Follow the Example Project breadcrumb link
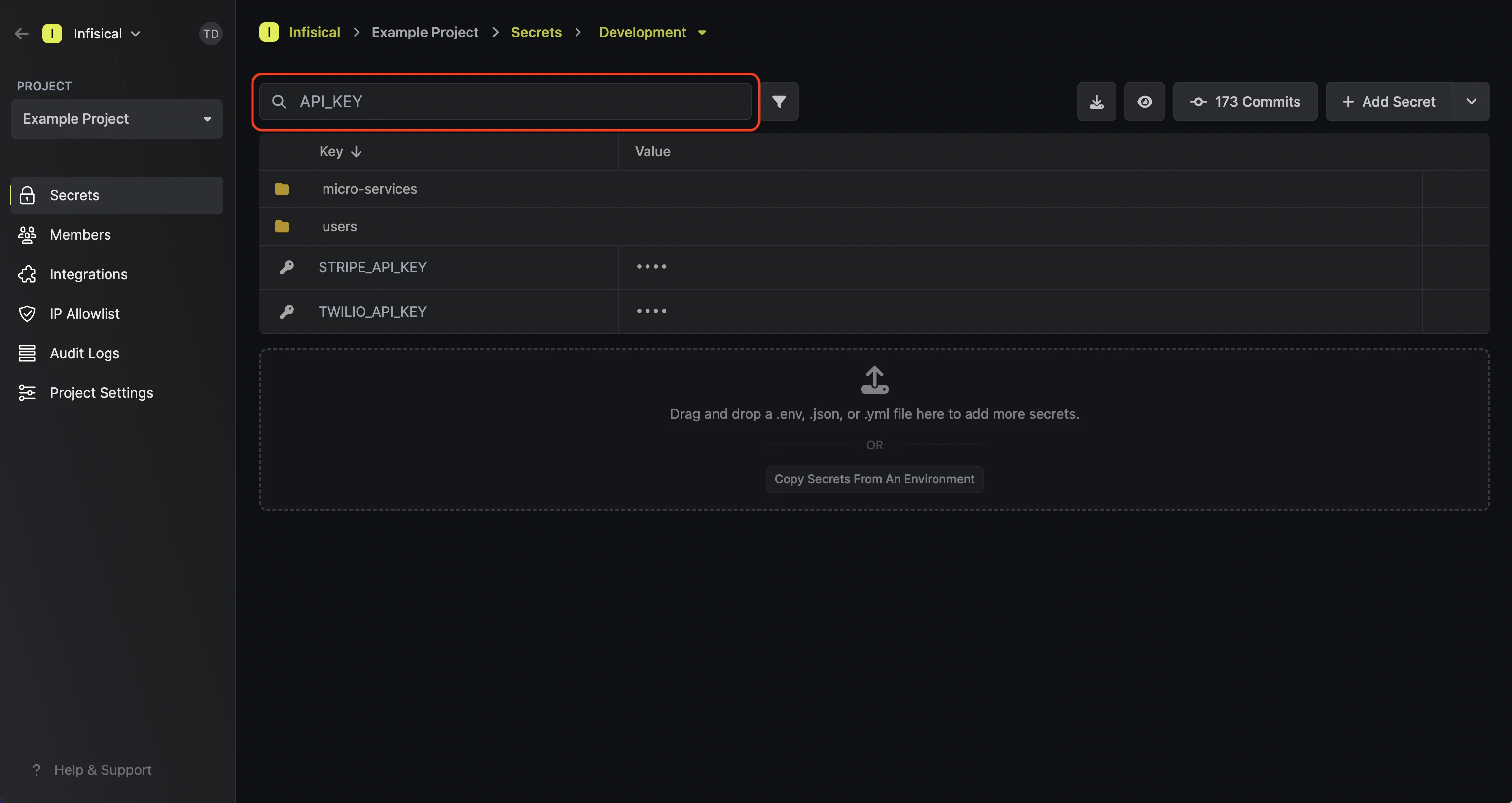 pos(425,32)
